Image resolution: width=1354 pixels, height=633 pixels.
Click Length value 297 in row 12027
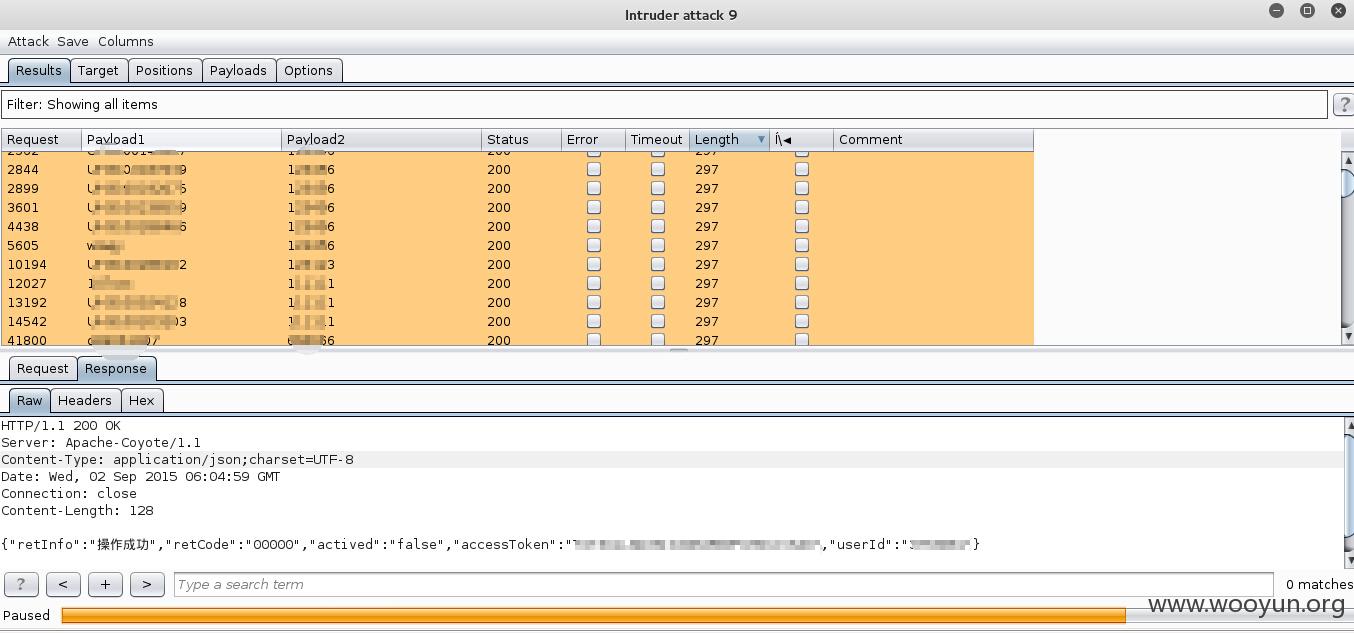click(707, 283)
